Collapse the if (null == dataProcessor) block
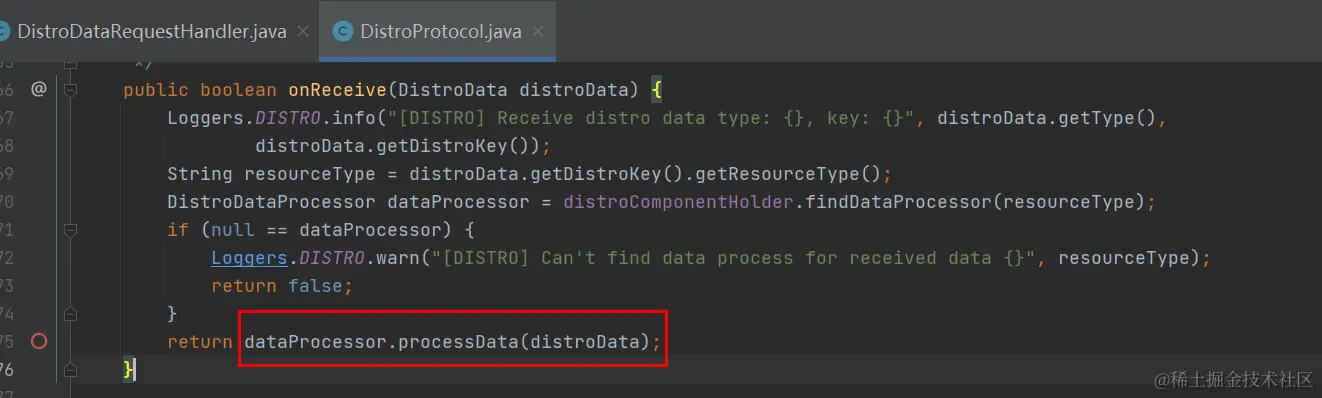The height and width of the screenshot is (398, 1322). pyautogui.click(x=71, y=230)
